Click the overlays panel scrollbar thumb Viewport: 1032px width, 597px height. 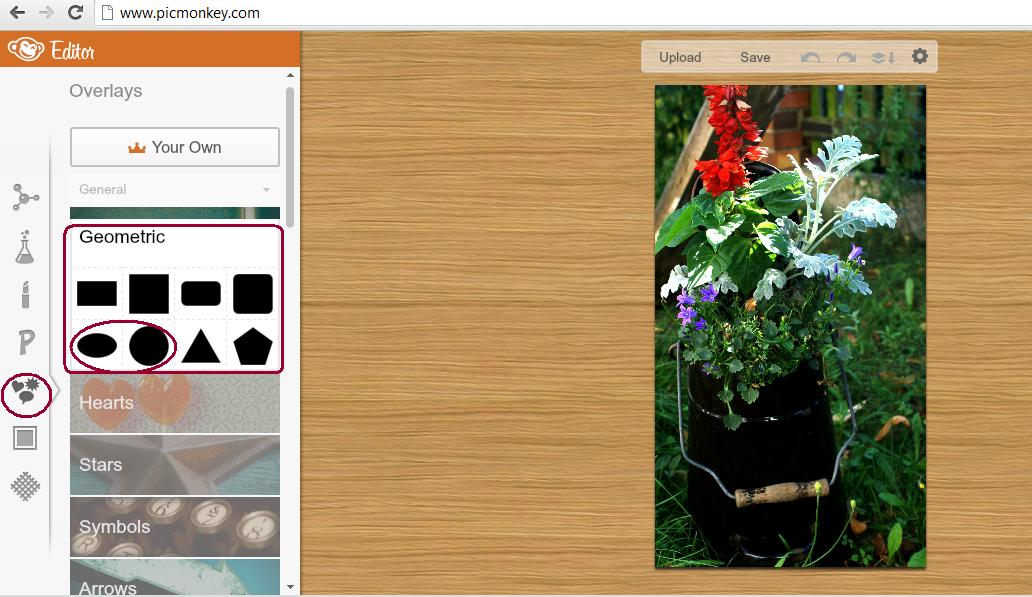coord(290,157)
